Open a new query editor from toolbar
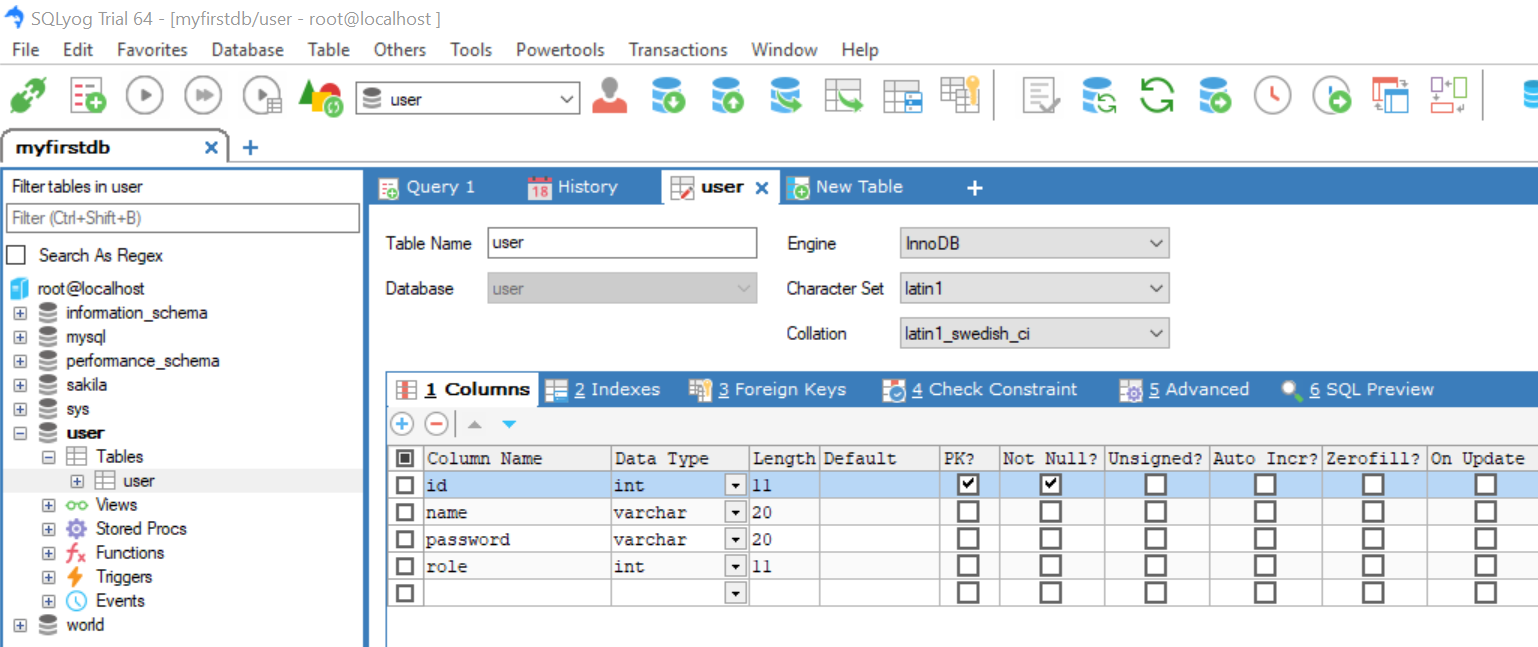The width and height of the screenshot is (1538, 647). click(87, 96)
